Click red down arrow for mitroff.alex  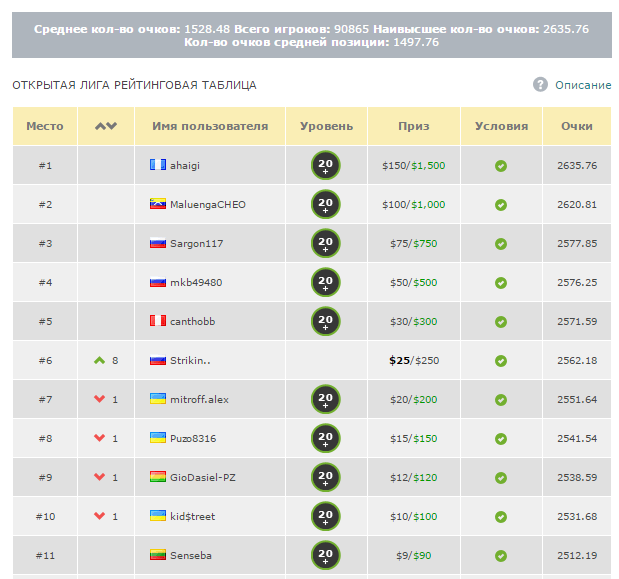pyautogui.click(x=98, y=399)
